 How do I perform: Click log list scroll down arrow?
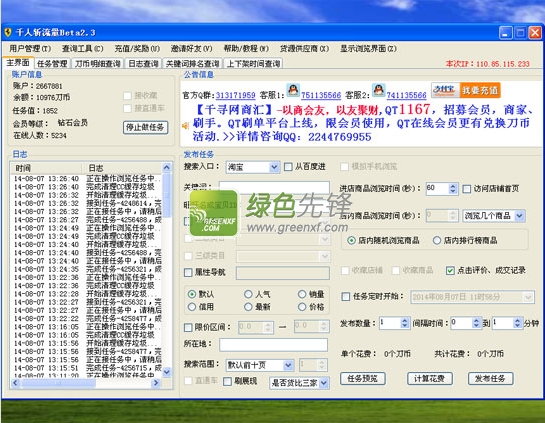click(167, 372)
